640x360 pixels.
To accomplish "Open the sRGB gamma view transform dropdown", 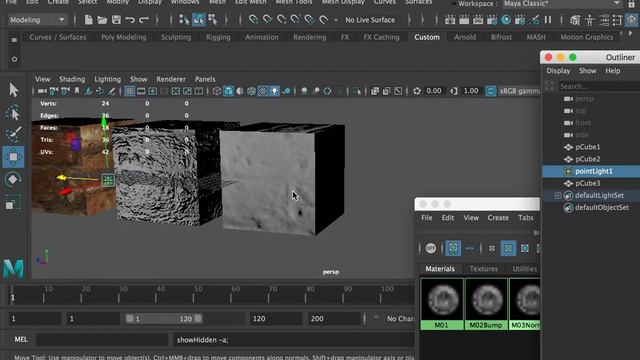I will coord(519,91).
